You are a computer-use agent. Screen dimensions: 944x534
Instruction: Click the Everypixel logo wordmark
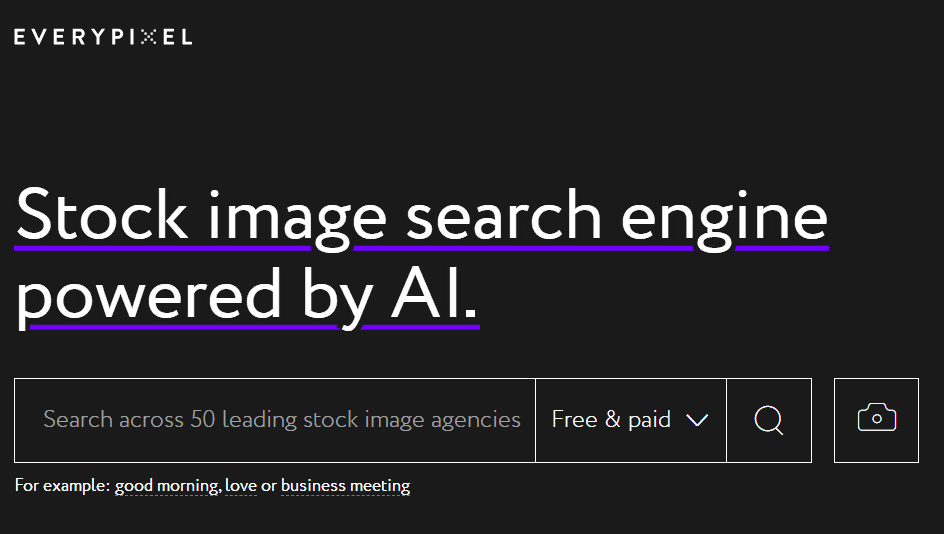click(x=103, y=37)
